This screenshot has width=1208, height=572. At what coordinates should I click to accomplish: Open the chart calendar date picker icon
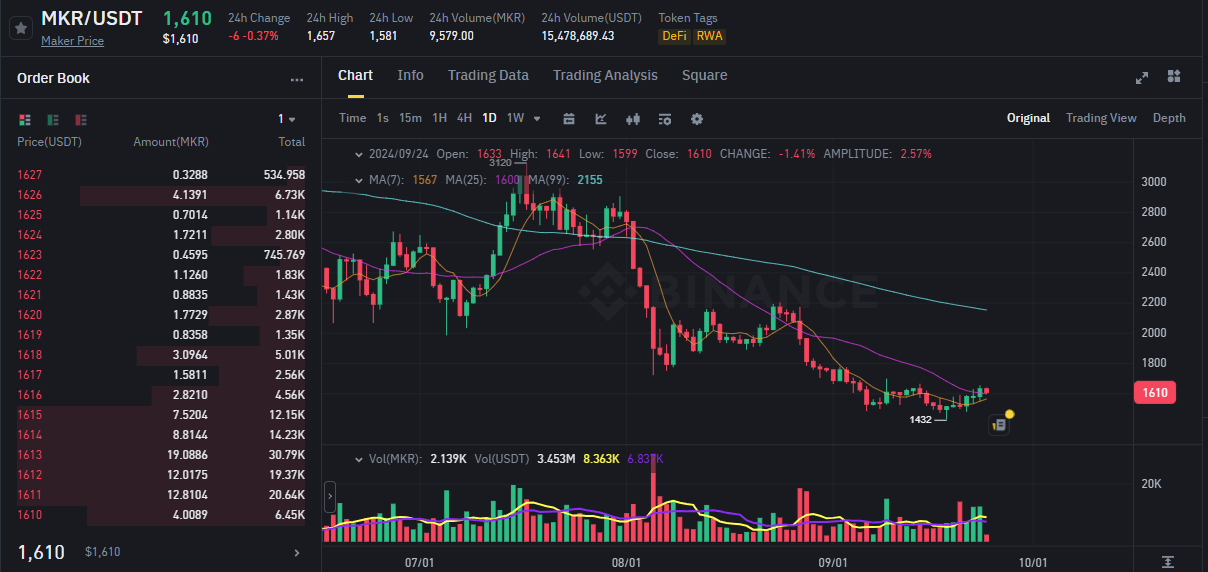tap(569, 118)
